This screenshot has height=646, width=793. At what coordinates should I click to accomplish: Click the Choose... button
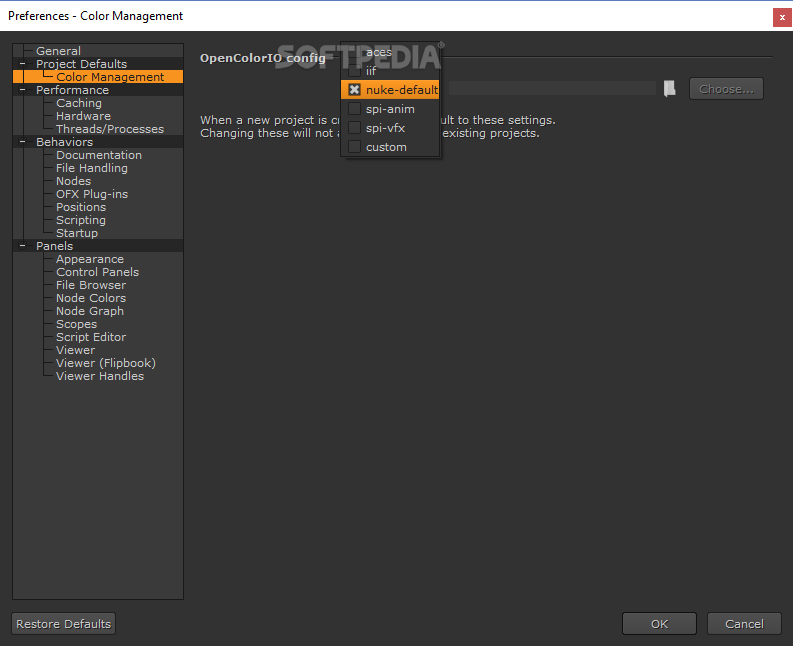click(726, 89)
